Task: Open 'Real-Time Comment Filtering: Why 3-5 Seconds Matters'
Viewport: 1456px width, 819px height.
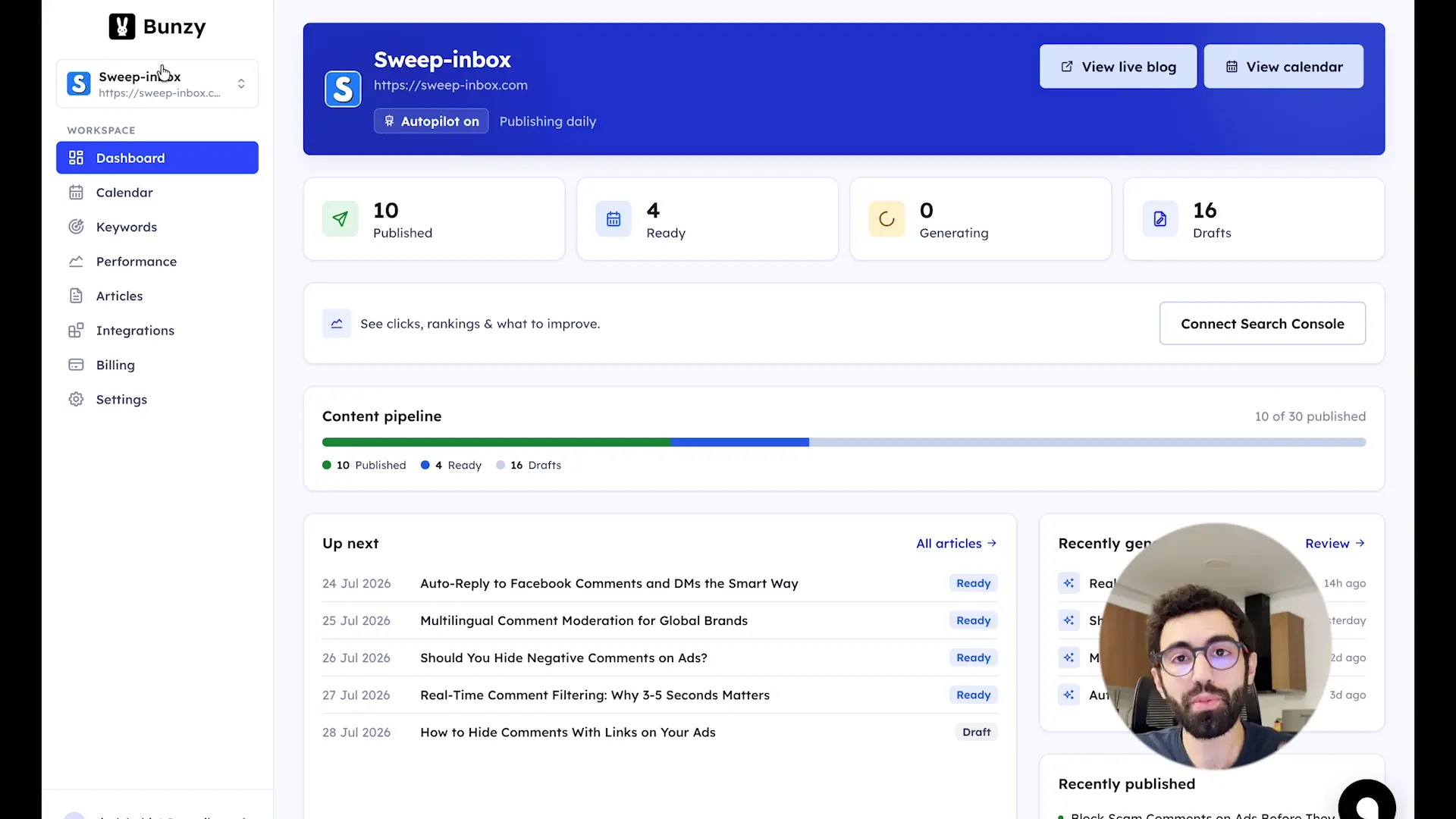Action: pyautogui.click(x=595, y=695)
